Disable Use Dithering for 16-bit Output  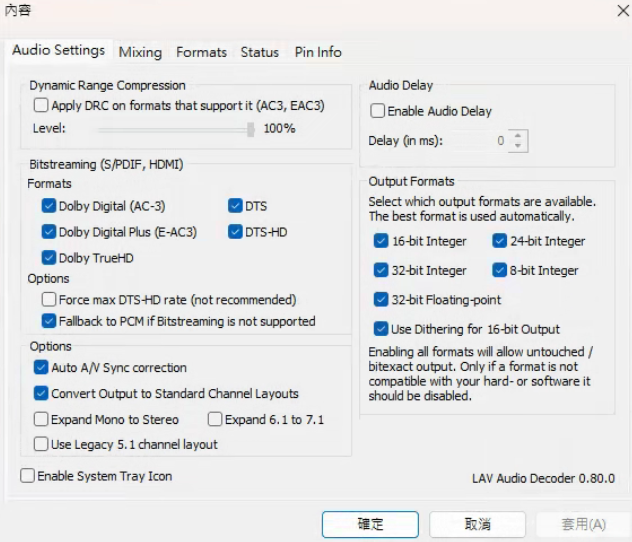pos(381,329)
